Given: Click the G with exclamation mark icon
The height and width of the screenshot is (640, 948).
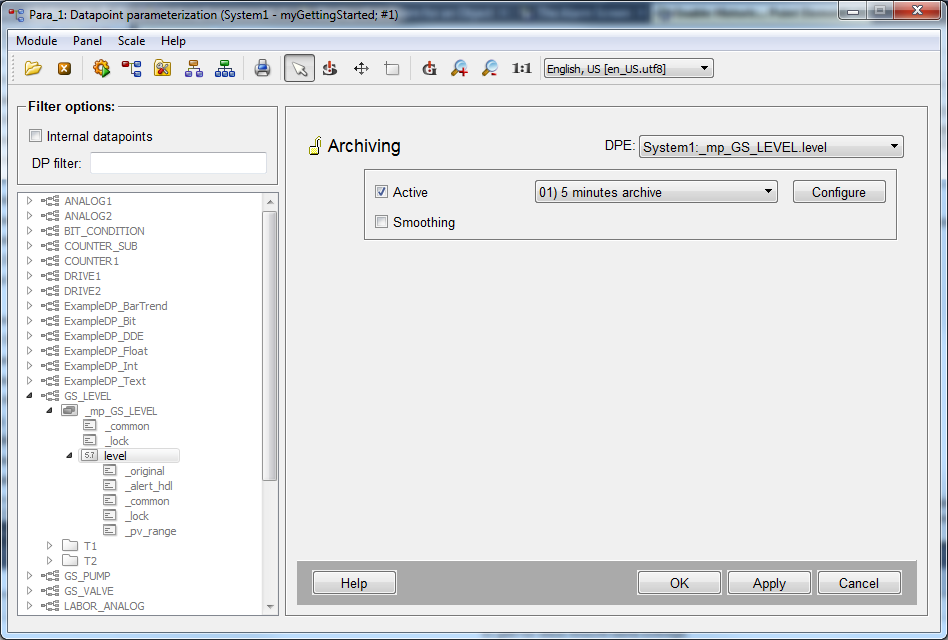Looking at the screenshot, I should click(429, 68).
